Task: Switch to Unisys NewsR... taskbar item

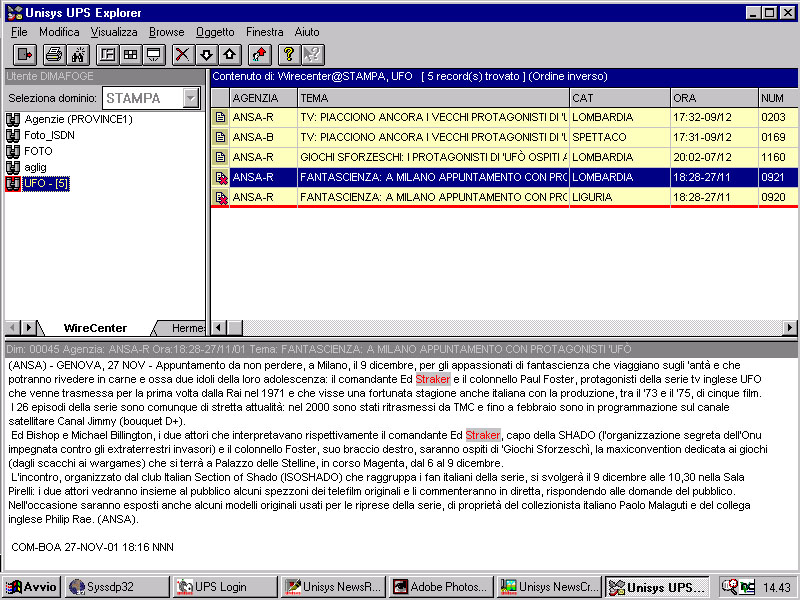Action: [333, 587]
